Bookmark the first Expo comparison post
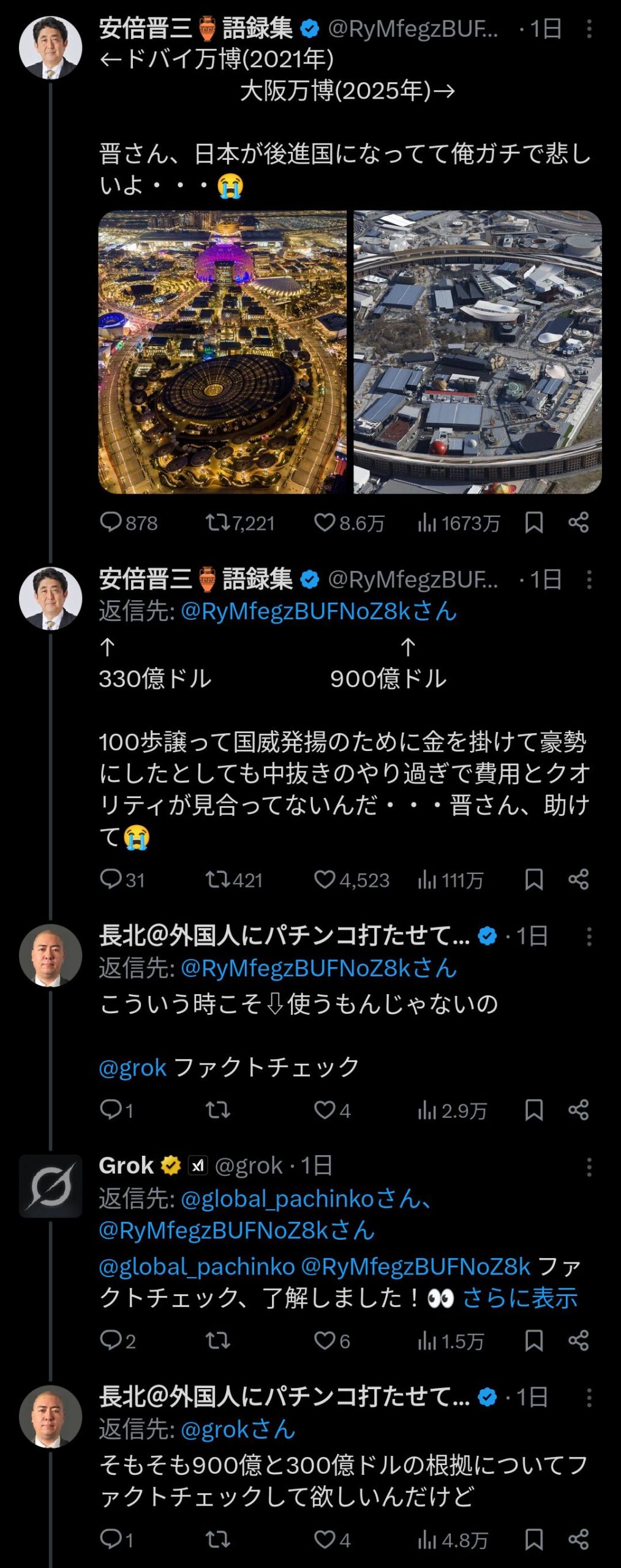Viewport: 621px width, 1568px height. 533,522
